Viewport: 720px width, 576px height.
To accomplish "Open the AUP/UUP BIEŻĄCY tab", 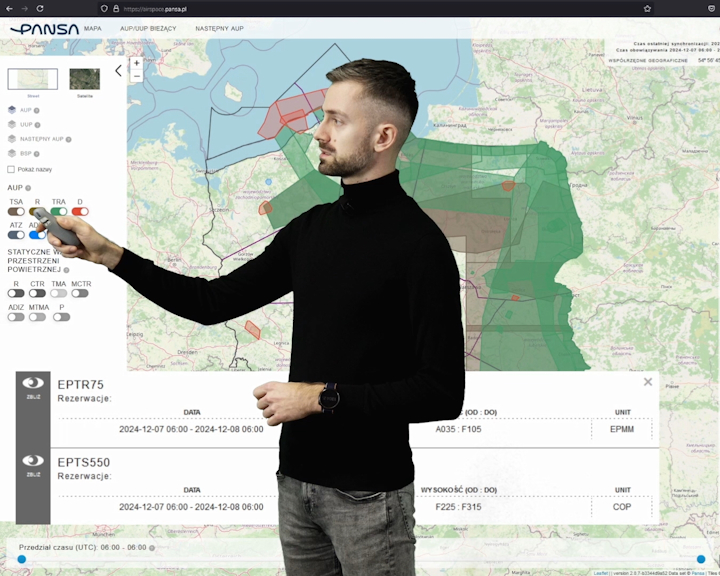I will click(x=148, y=29).
